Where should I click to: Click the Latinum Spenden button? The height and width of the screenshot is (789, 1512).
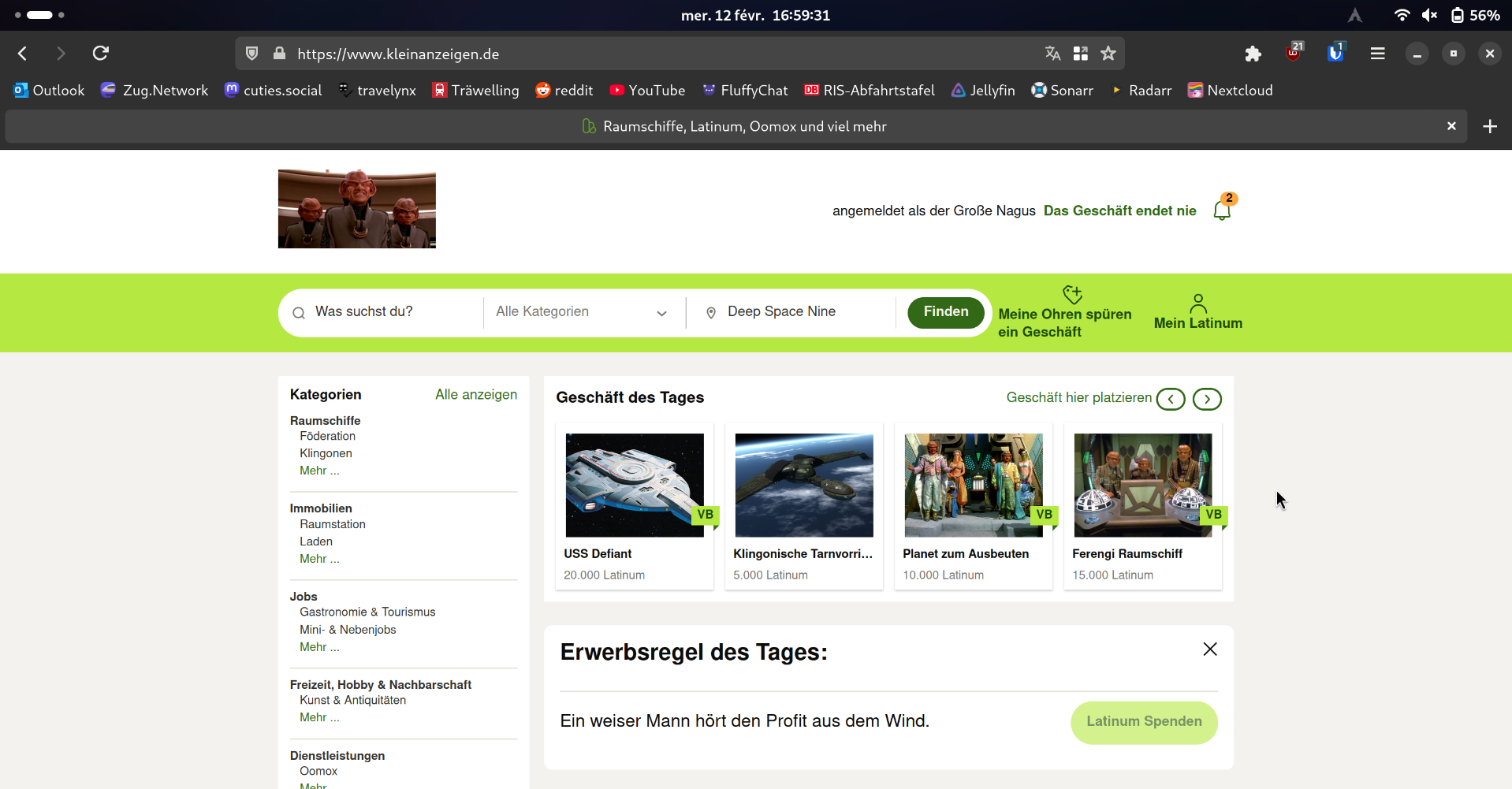(x=1143, y=722)
